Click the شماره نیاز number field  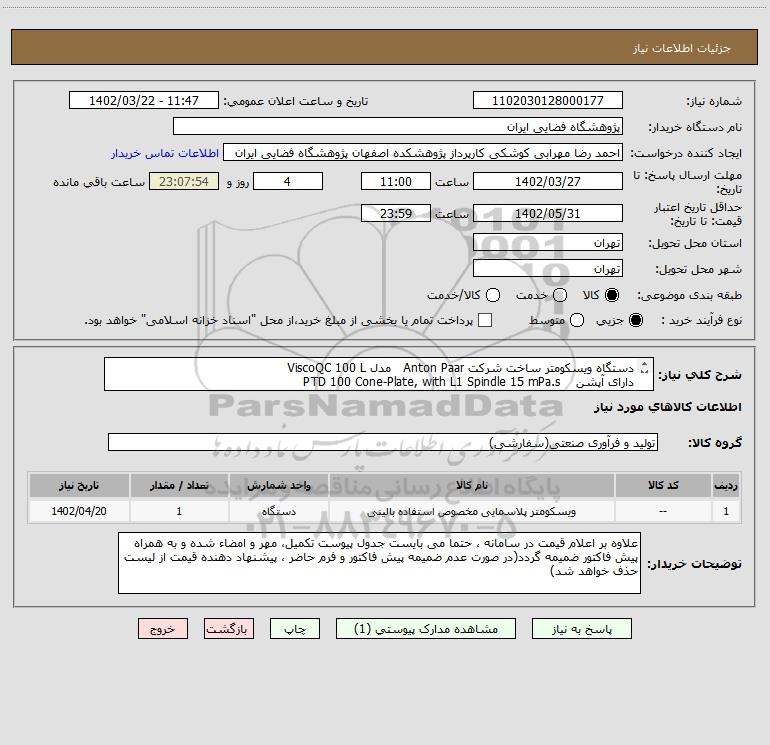(x=548, y=101)
